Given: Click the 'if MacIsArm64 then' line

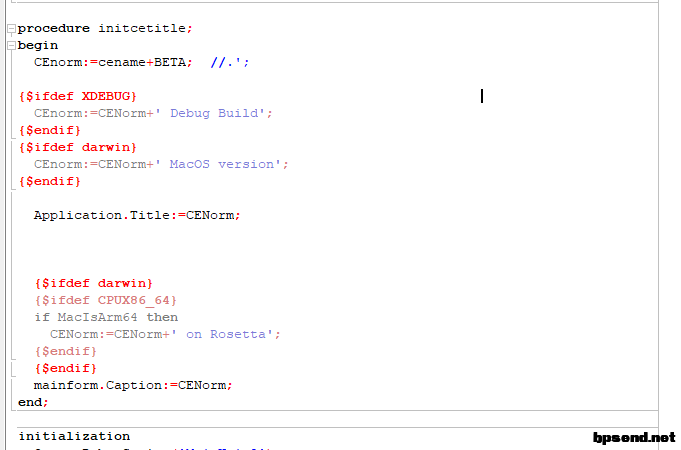Looking at the screenshot, I should coord(106,317).
